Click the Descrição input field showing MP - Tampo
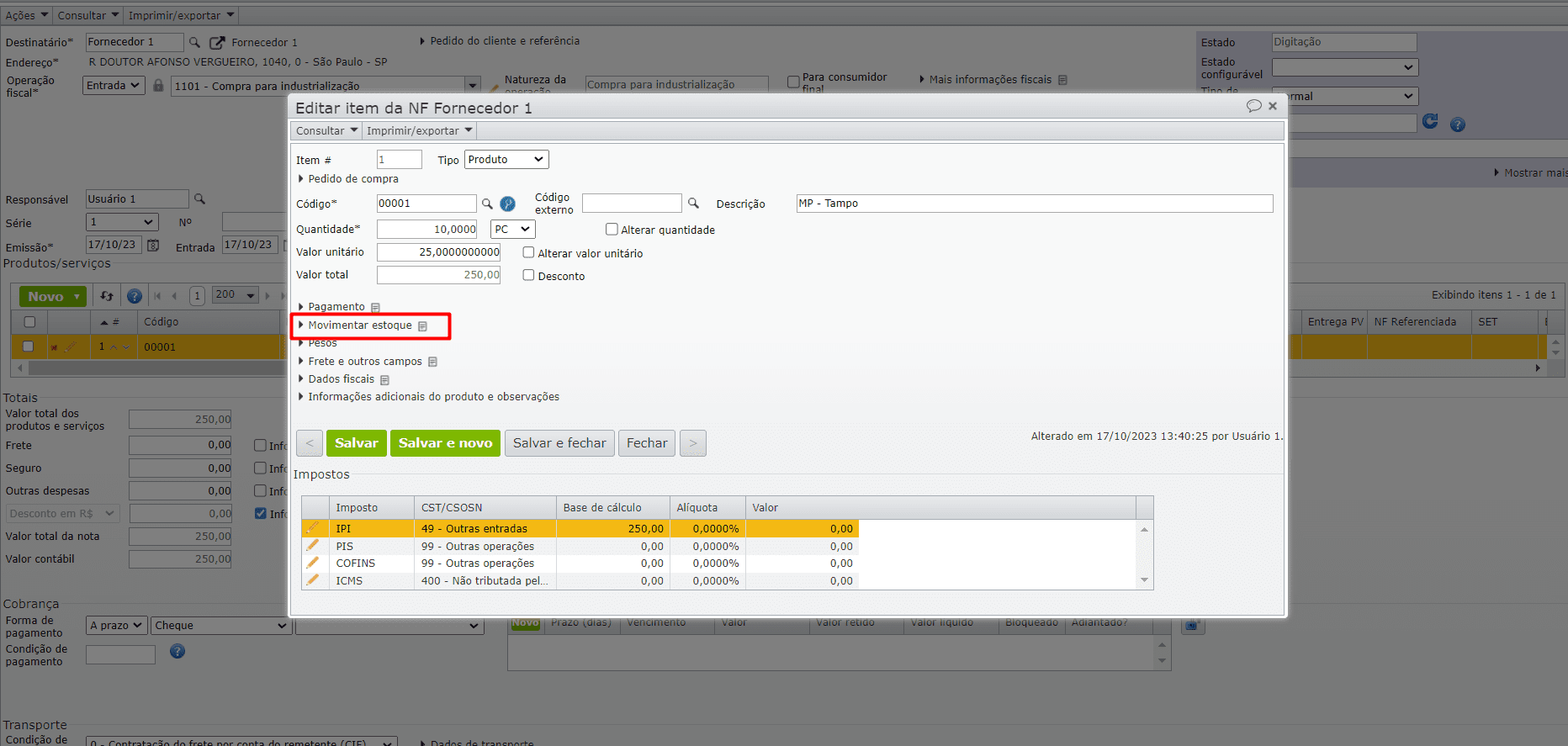Image resolution: width=1568 pixels, height=746 pixels. tap(1035, 204)
